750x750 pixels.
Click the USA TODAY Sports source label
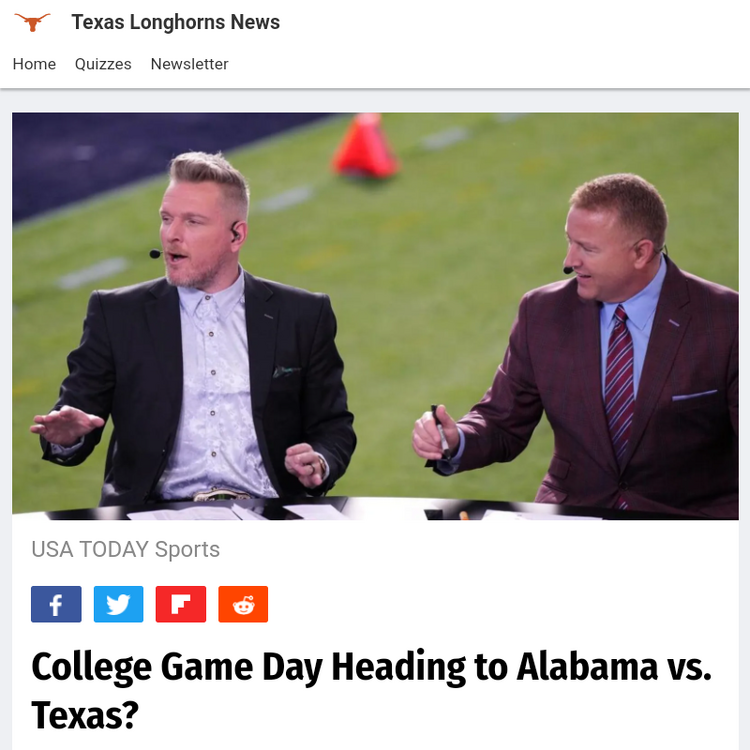tap(125, 549)
